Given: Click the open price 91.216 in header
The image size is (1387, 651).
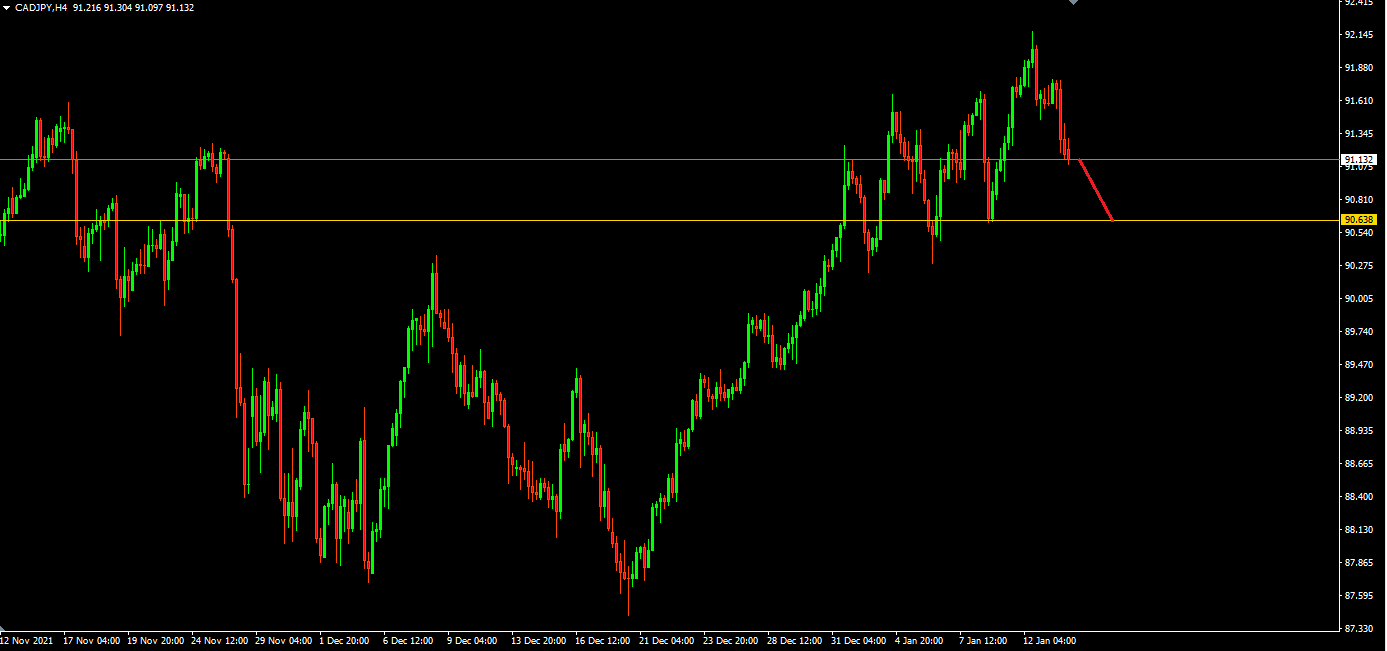Looking at the screenshot, I should [x=87, y=8].
